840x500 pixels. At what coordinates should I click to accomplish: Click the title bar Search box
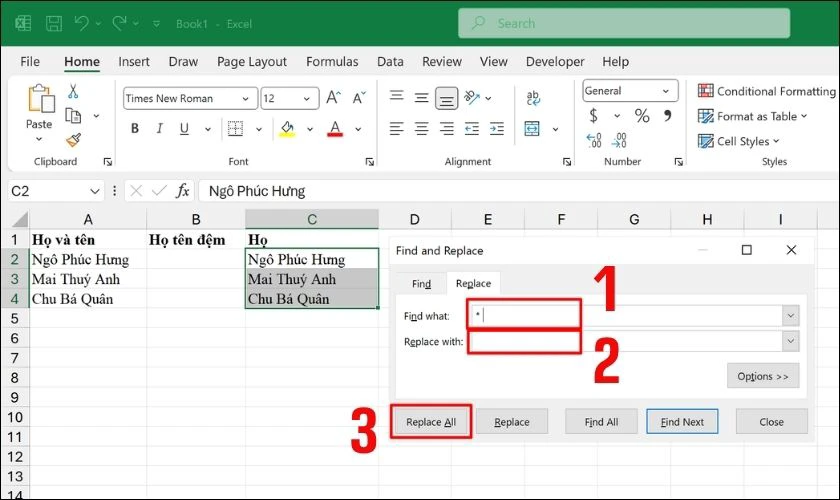(624, 23)
